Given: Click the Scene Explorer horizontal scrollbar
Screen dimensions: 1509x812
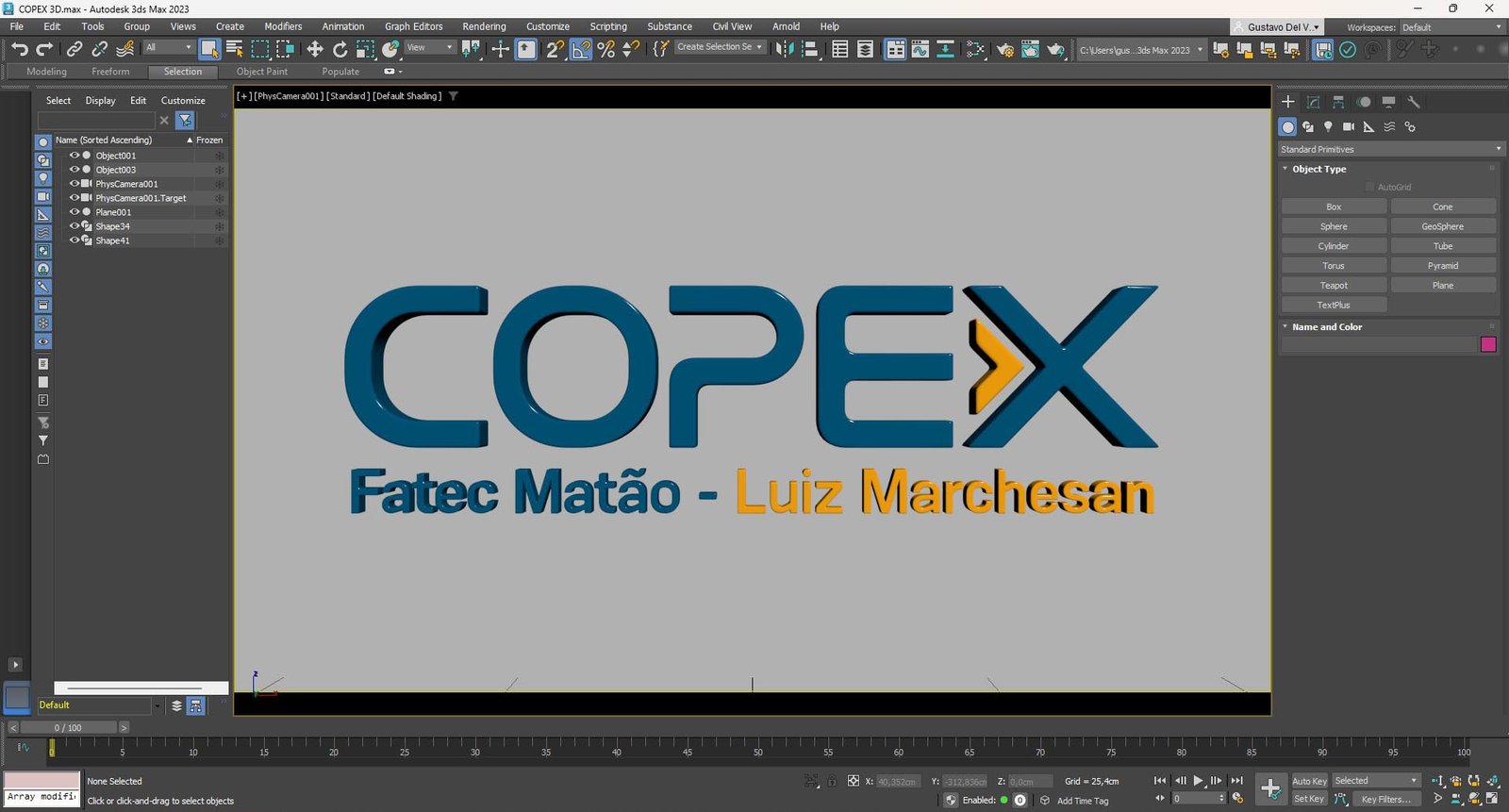Looking at the screenshot, I should tap(141, 688).
